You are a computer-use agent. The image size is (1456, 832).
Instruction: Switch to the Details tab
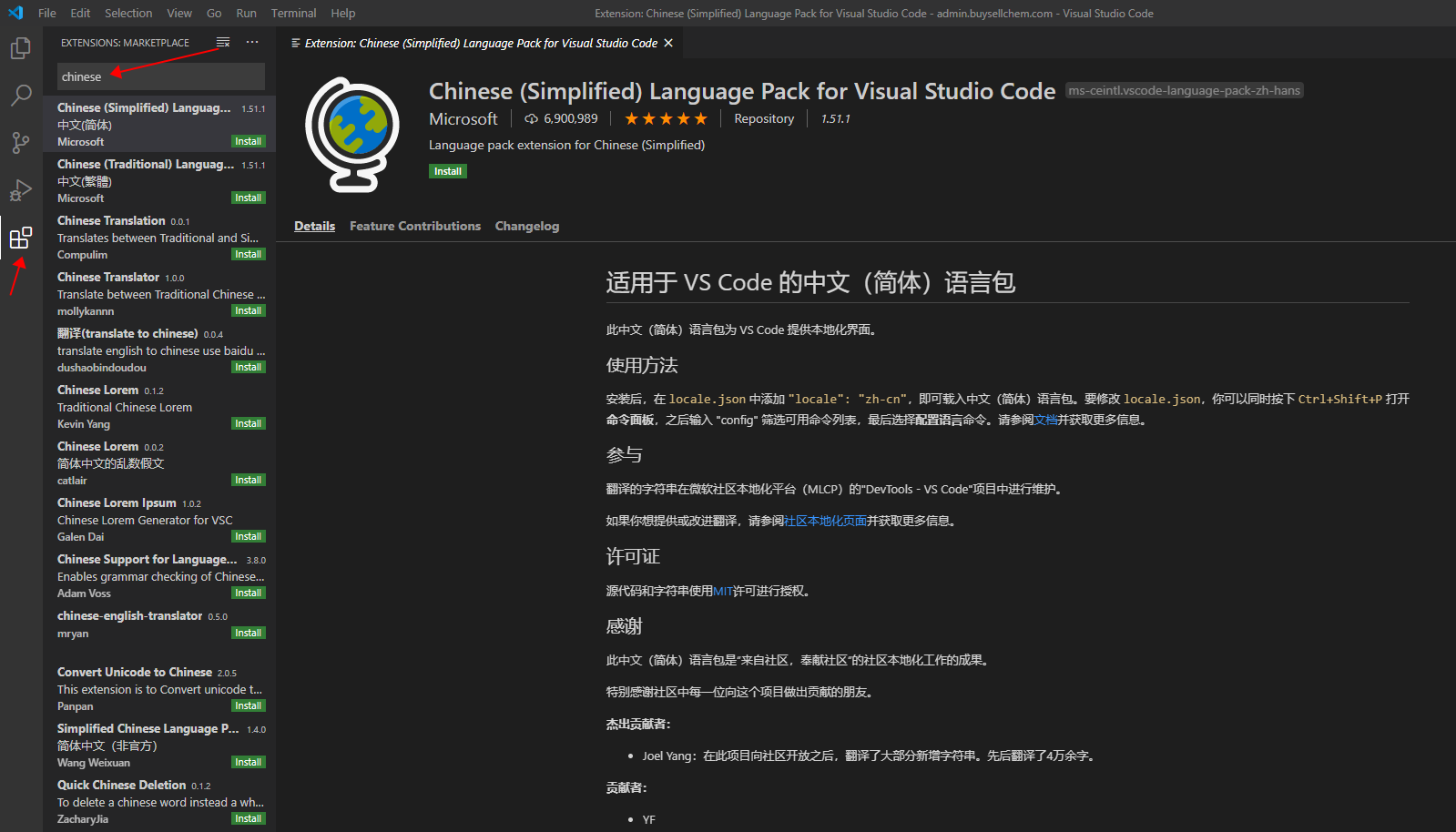314,226
